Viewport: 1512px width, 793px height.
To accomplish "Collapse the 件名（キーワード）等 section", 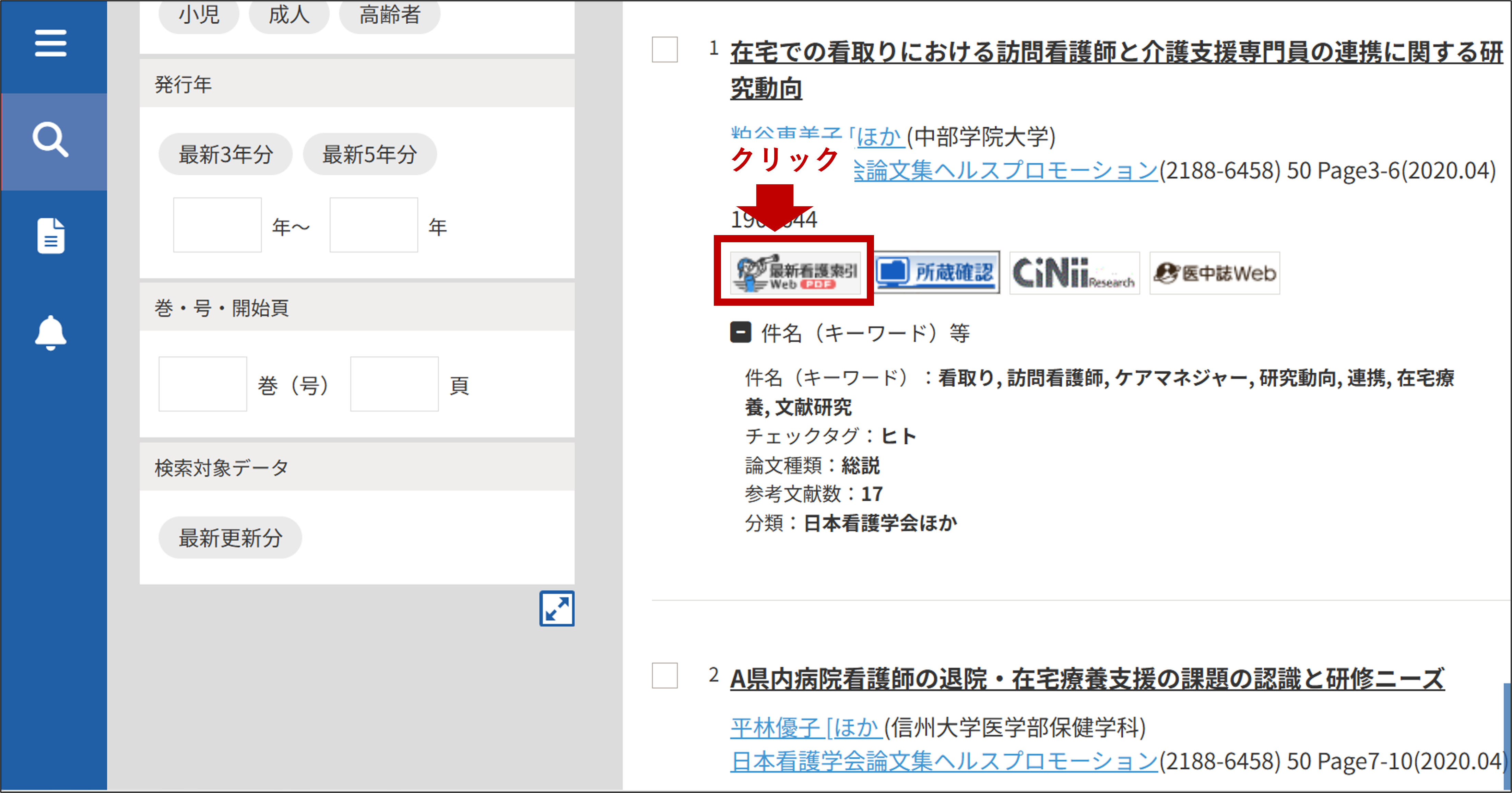I will pyautogui.click(x=740, y=332).
